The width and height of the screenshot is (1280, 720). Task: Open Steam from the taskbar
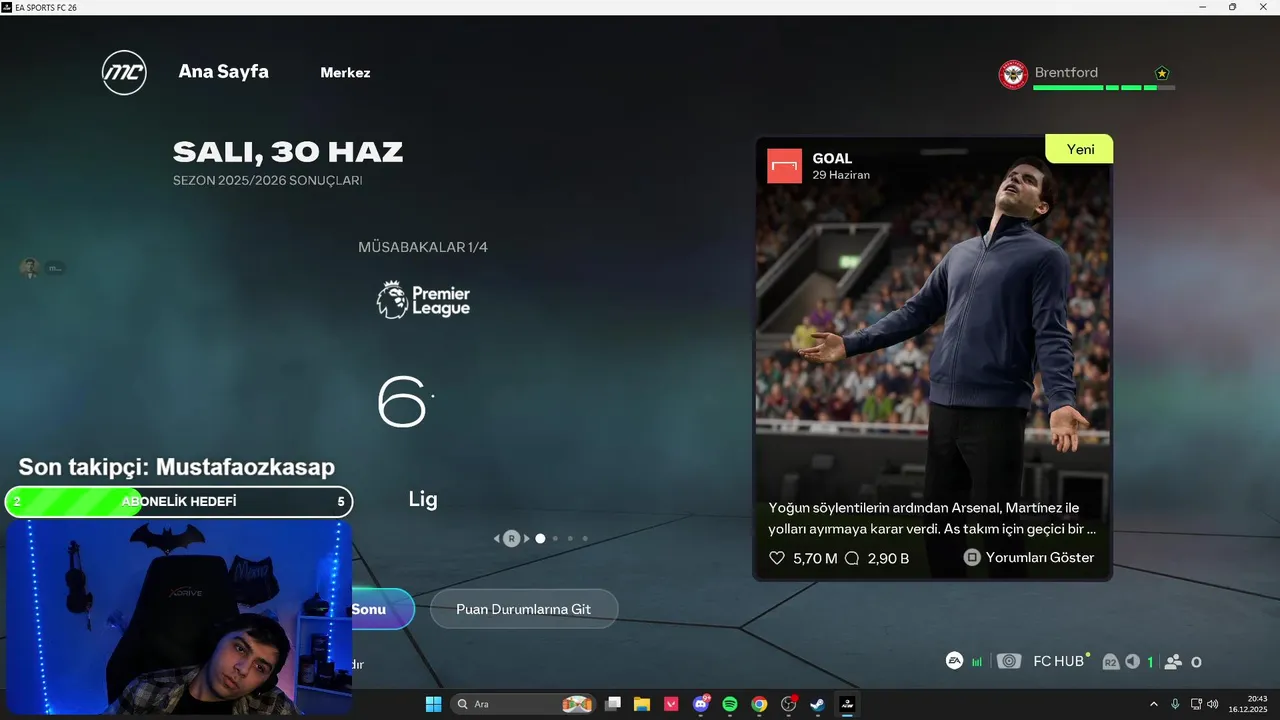818,704
